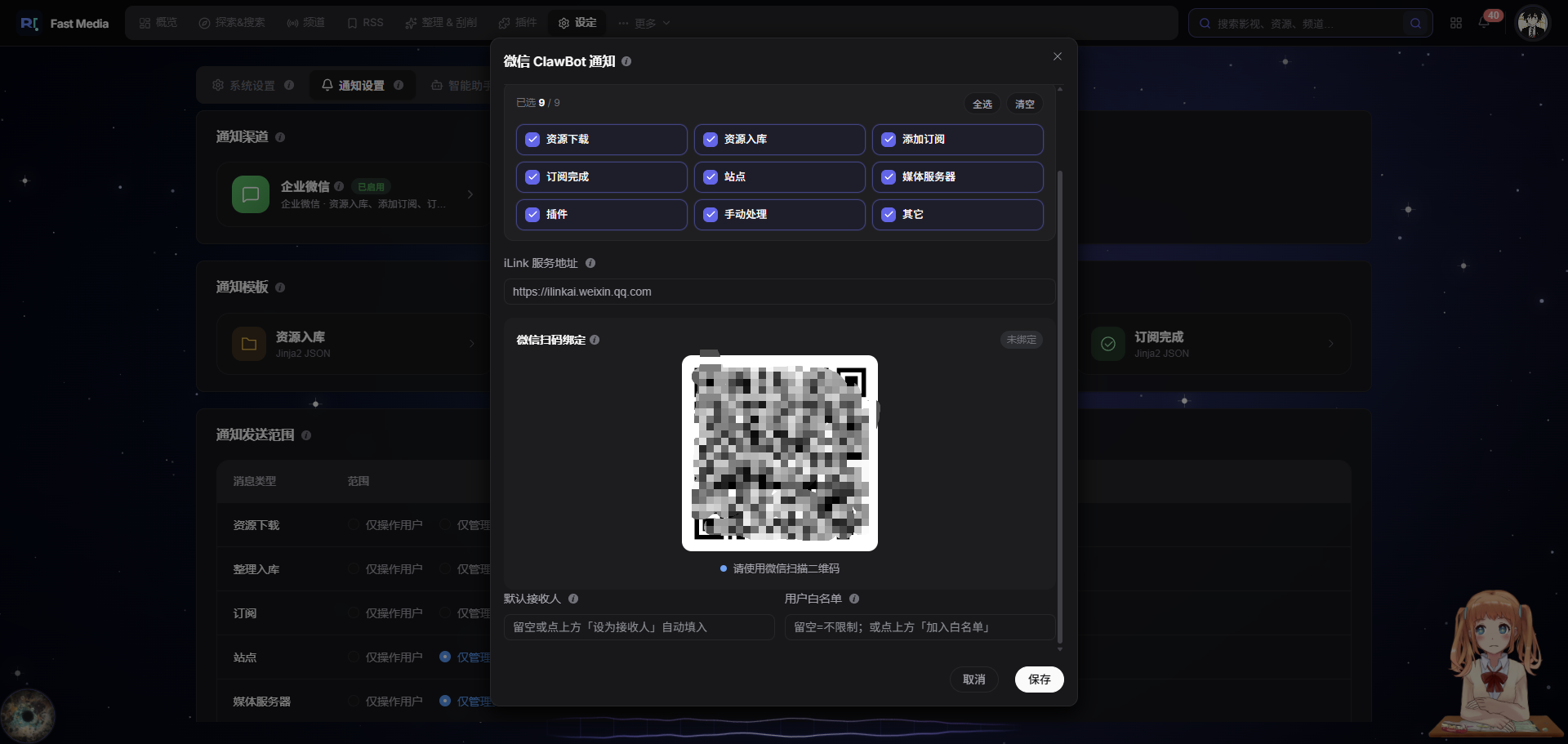
Task: Expand the 企业微信 channel chevron
Action: tap(470, 194)
